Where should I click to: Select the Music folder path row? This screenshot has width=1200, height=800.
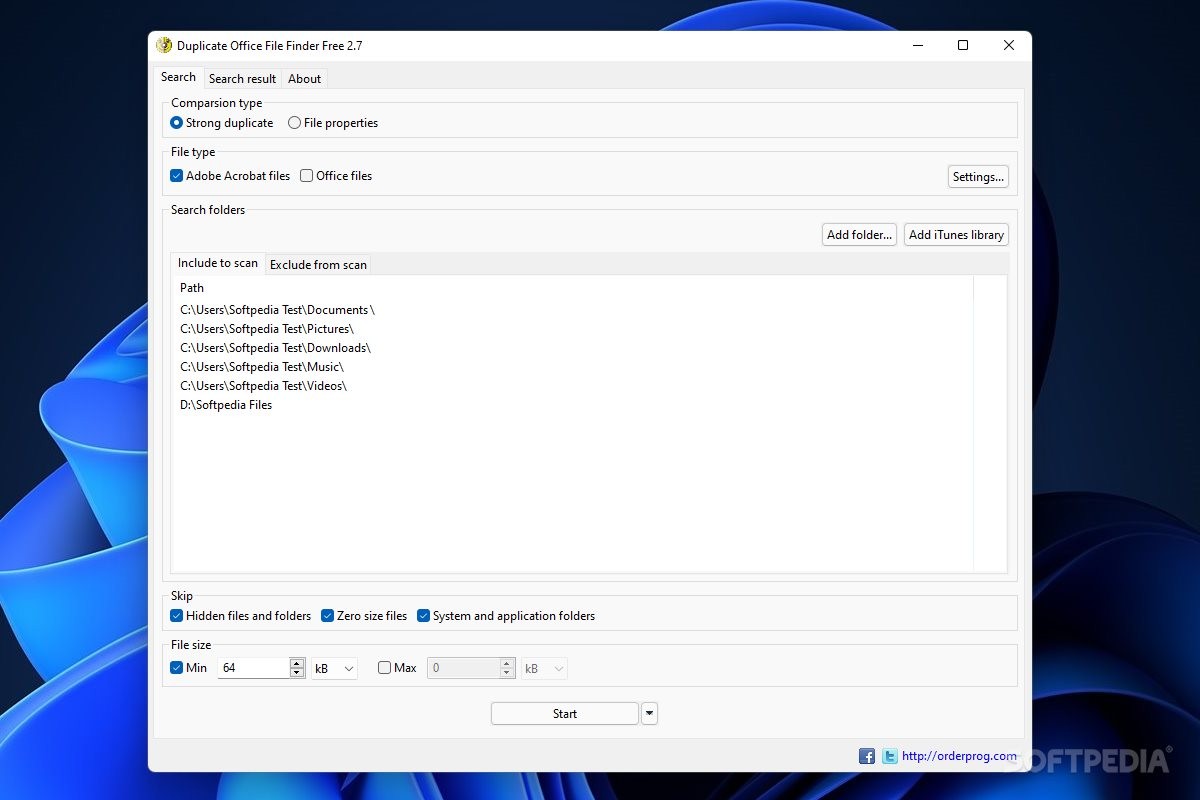pos(572,367)
